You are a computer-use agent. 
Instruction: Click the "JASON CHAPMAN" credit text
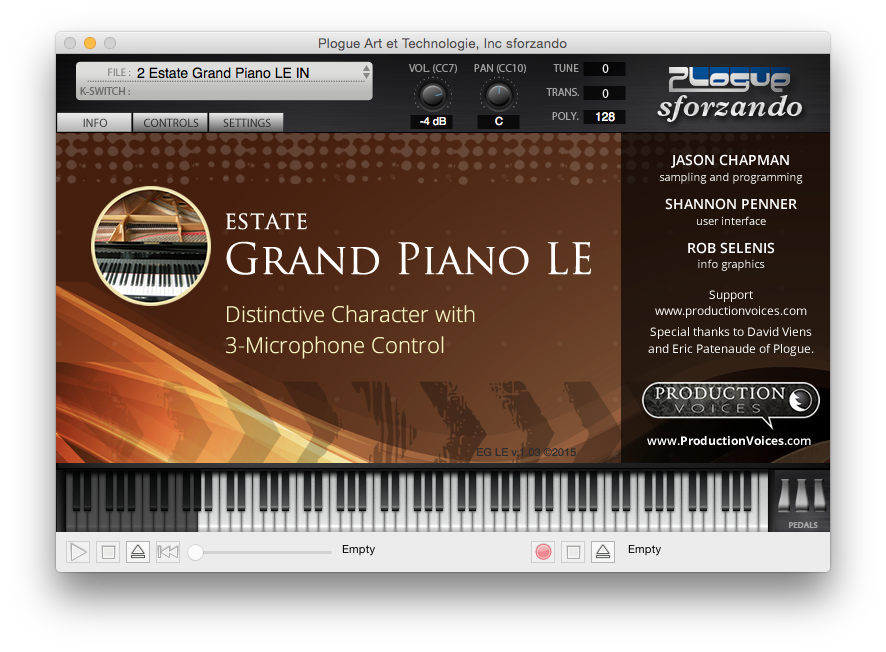[x=731, y=160]
